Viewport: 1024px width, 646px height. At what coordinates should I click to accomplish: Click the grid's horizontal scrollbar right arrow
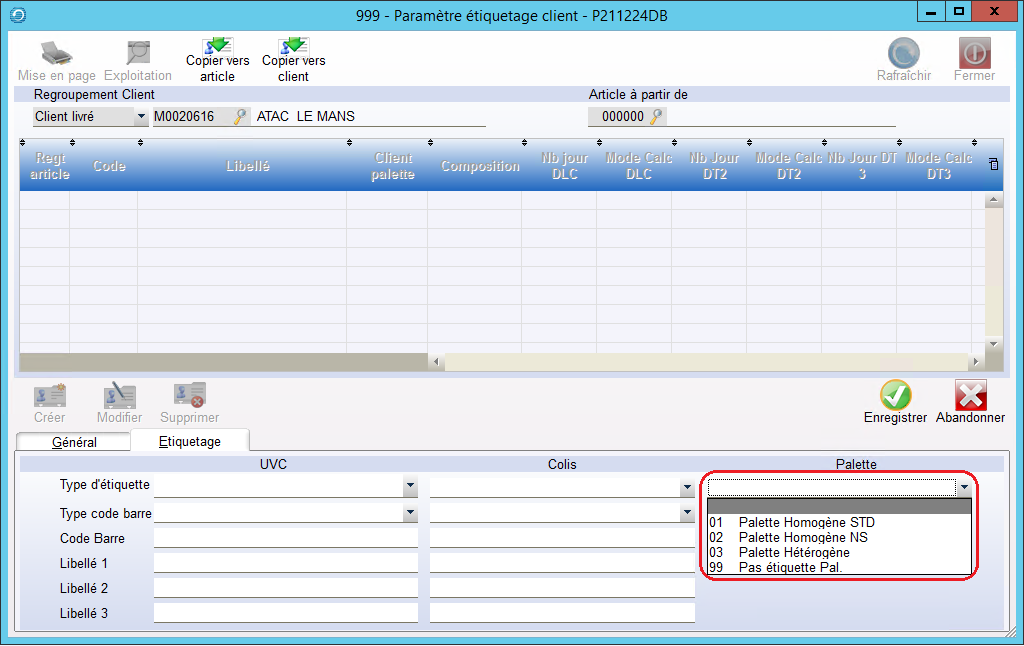pos(975,361)
